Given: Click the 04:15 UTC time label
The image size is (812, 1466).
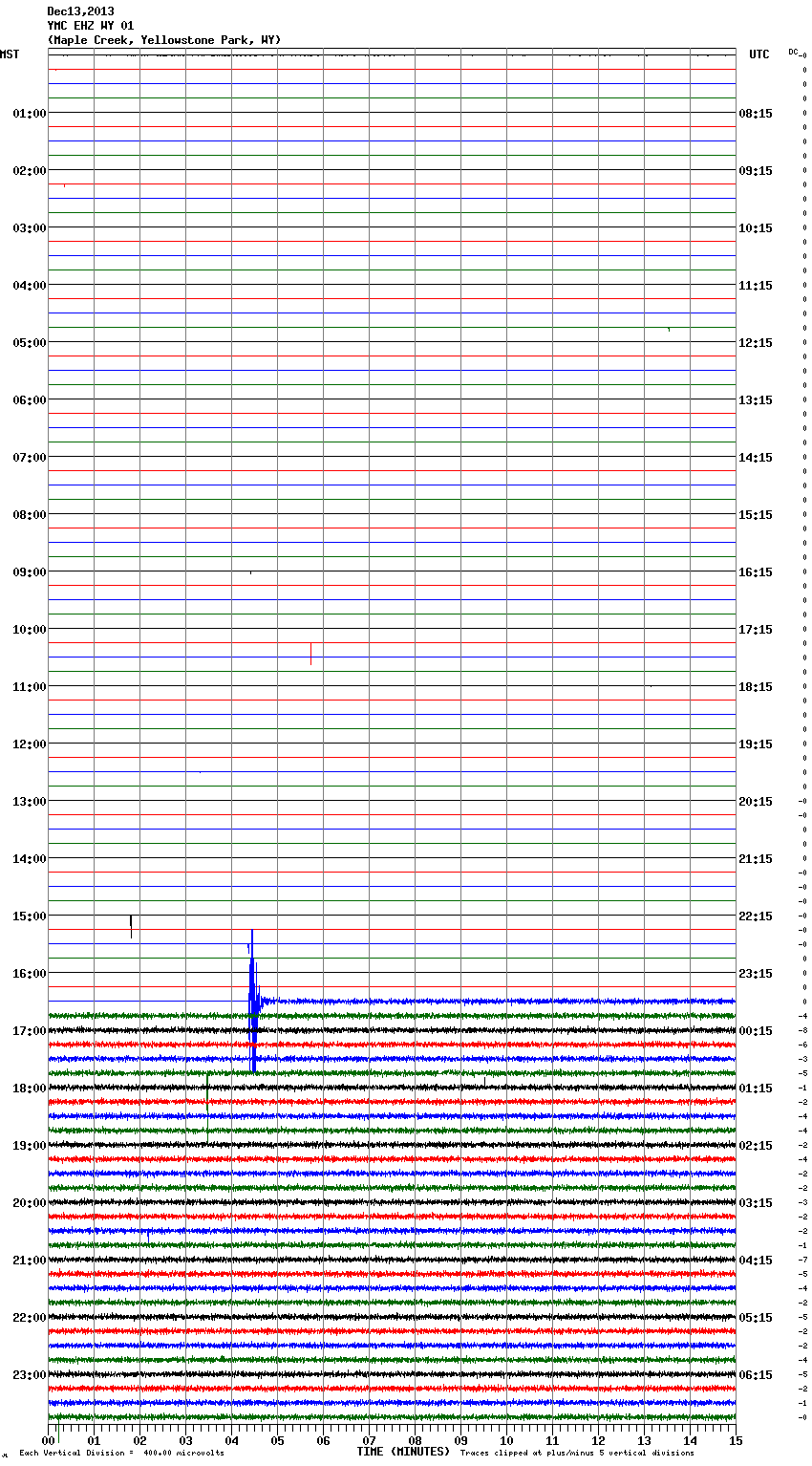Looking at the screenshot, I should pos(756,1261).
